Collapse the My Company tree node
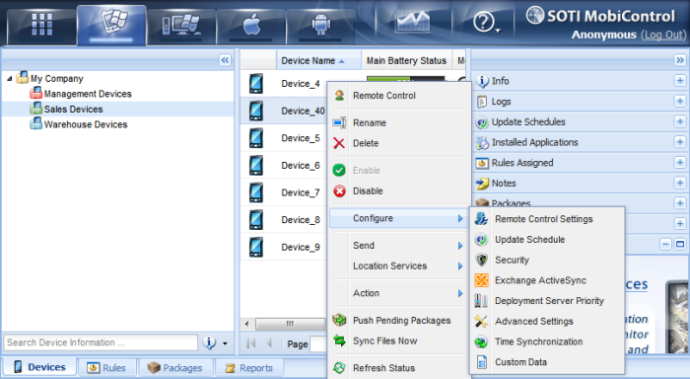This screenshot has width=690, height=379. (10, 79)
